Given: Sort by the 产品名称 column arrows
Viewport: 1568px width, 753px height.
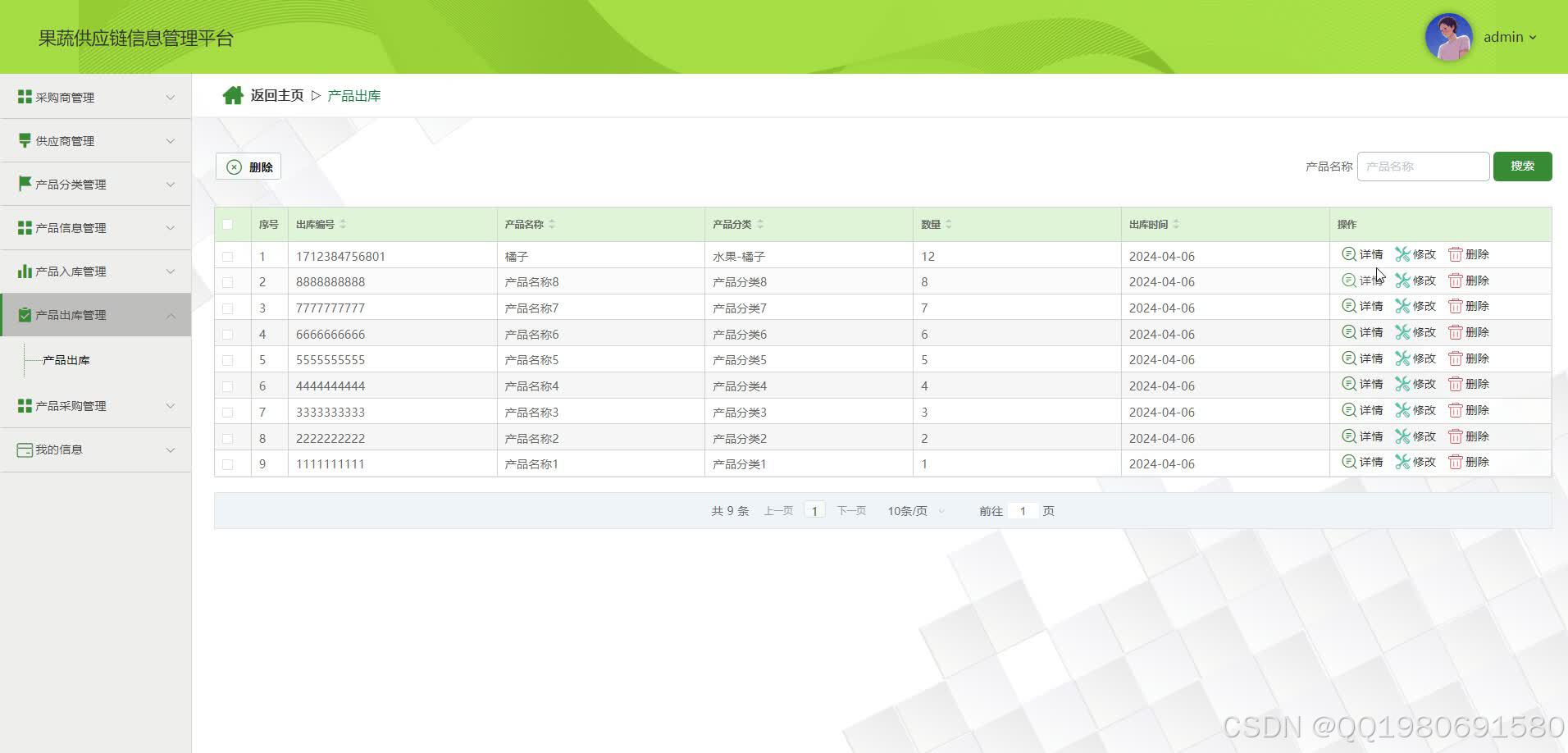Looking at the screenshot, I should pyautogui.click(x=552, y=224).
